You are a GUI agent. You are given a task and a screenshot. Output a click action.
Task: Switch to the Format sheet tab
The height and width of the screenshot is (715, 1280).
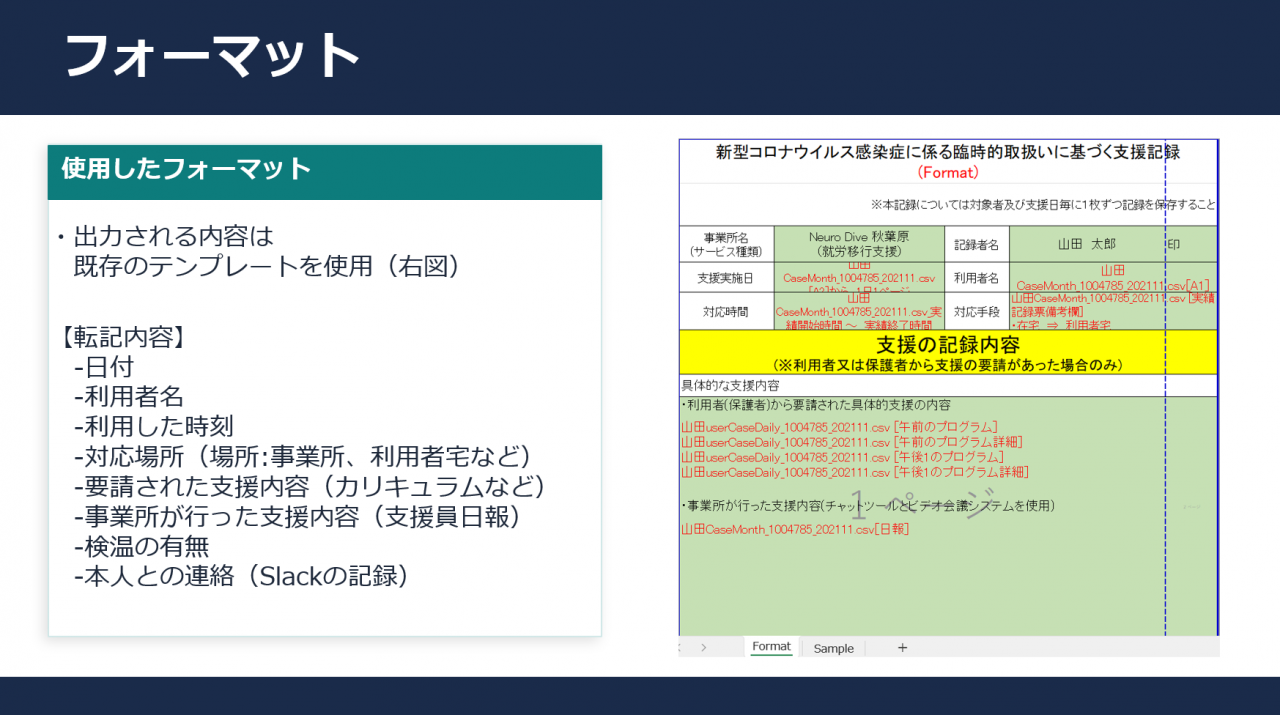coord(772,647)
